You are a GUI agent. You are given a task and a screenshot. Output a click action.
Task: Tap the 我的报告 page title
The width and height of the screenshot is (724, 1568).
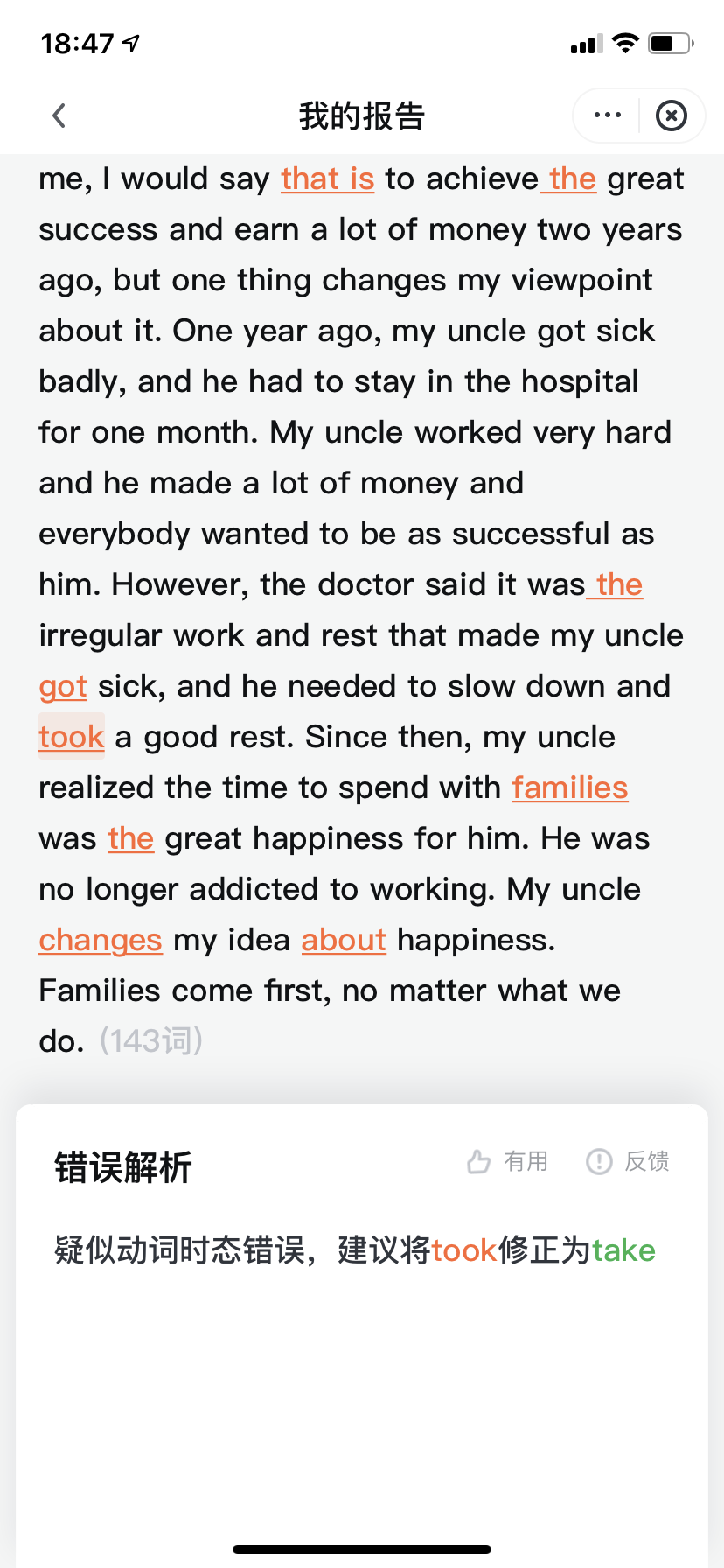click(362, 115)
